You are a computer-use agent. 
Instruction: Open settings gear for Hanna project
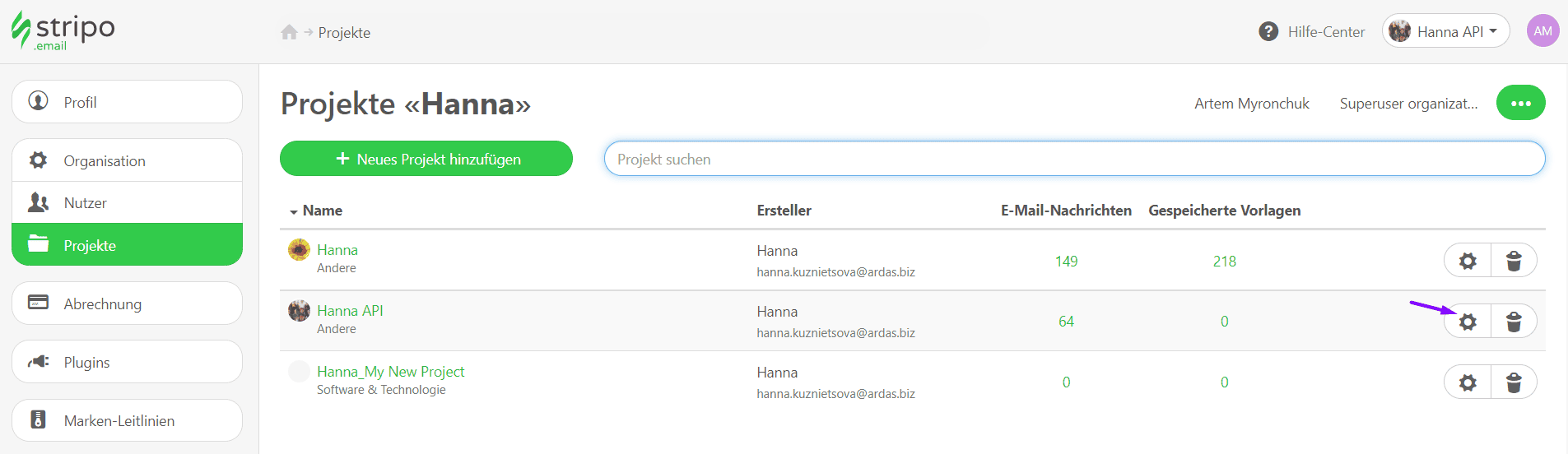tap(1468, 261)
